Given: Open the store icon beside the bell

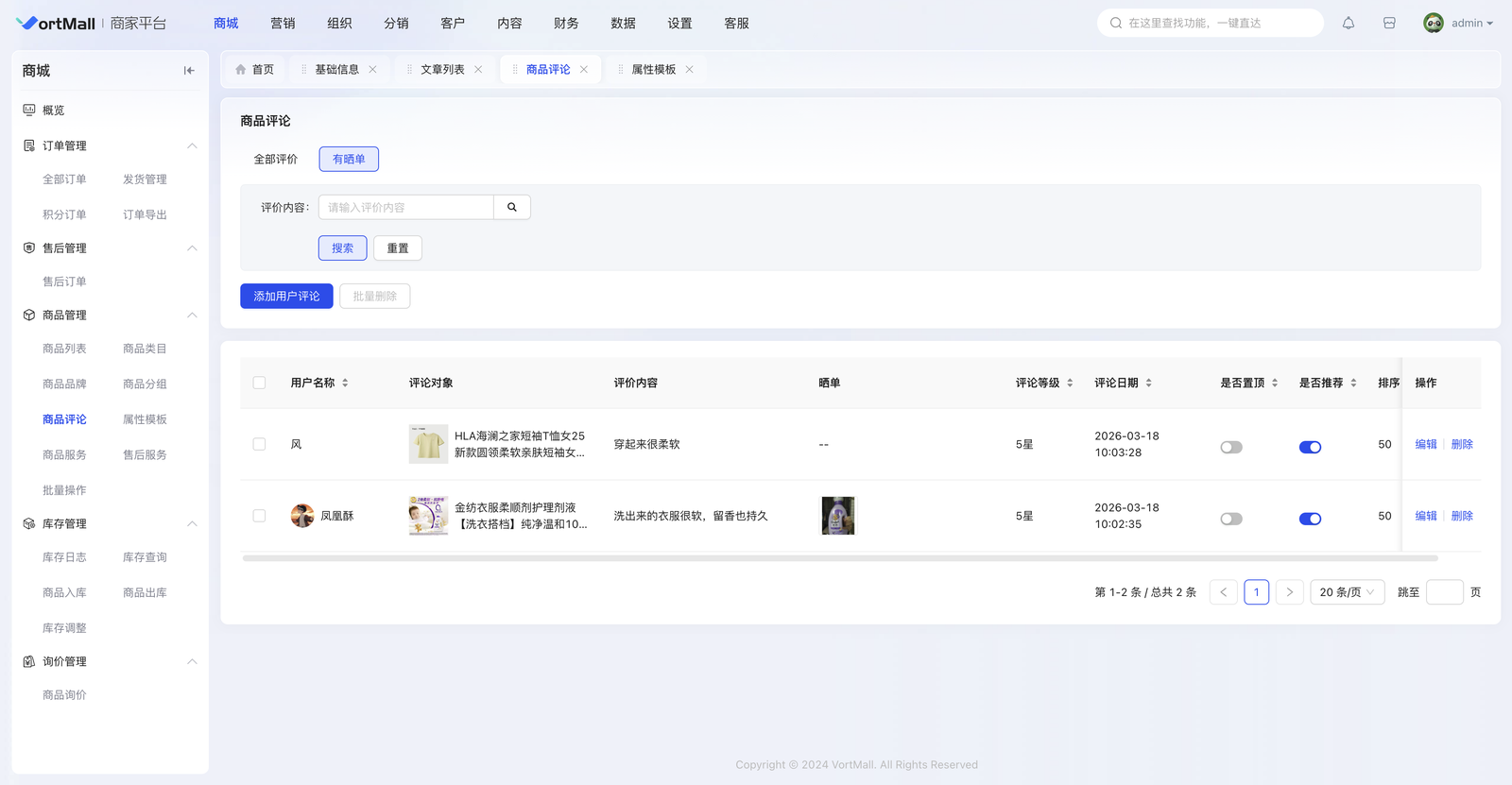Looking at the screenshot, I should click(x=1389, y=24).
